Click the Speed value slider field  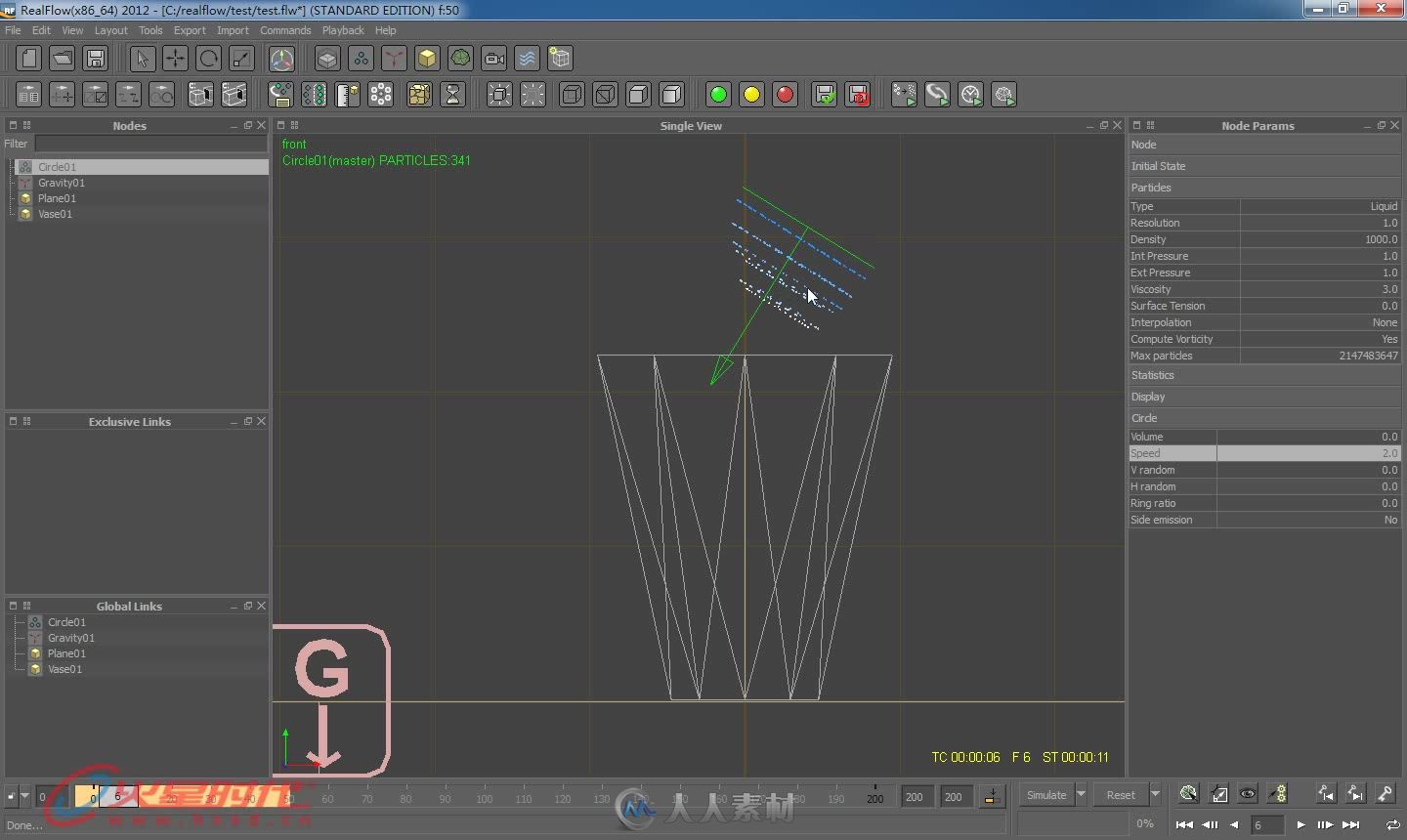[1308, 453]
